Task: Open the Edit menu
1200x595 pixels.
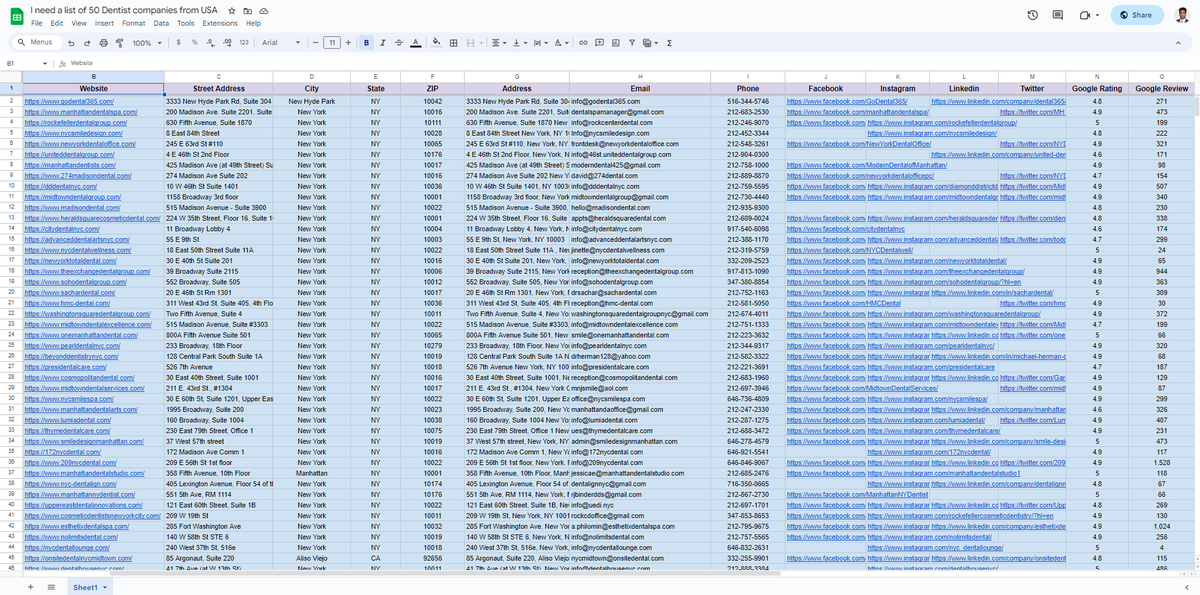Action: pyautogui.click(x=57, y=23)
